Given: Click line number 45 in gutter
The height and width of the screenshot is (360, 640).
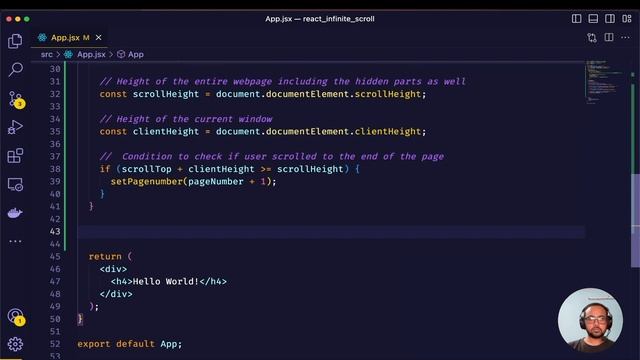Looking at the screenshot, I should coord(55,256).
